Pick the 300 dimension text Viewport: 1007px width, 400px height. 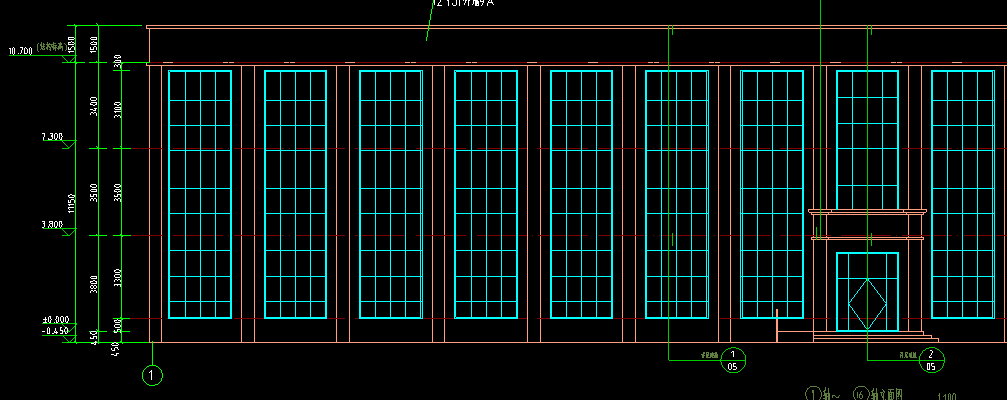click(117, 63)
